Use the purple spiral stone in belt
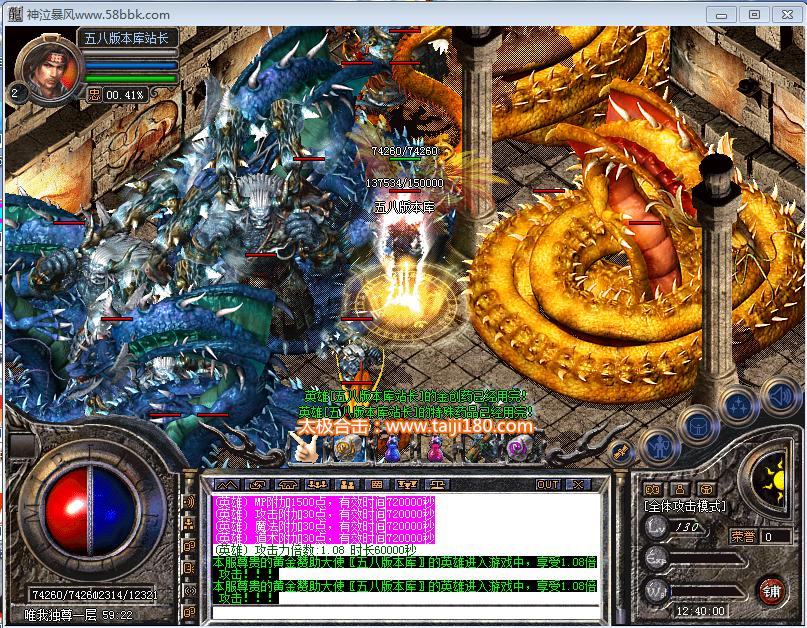Image resolution: width=807 pixels, height=628 pixels. tap(520, 448)
